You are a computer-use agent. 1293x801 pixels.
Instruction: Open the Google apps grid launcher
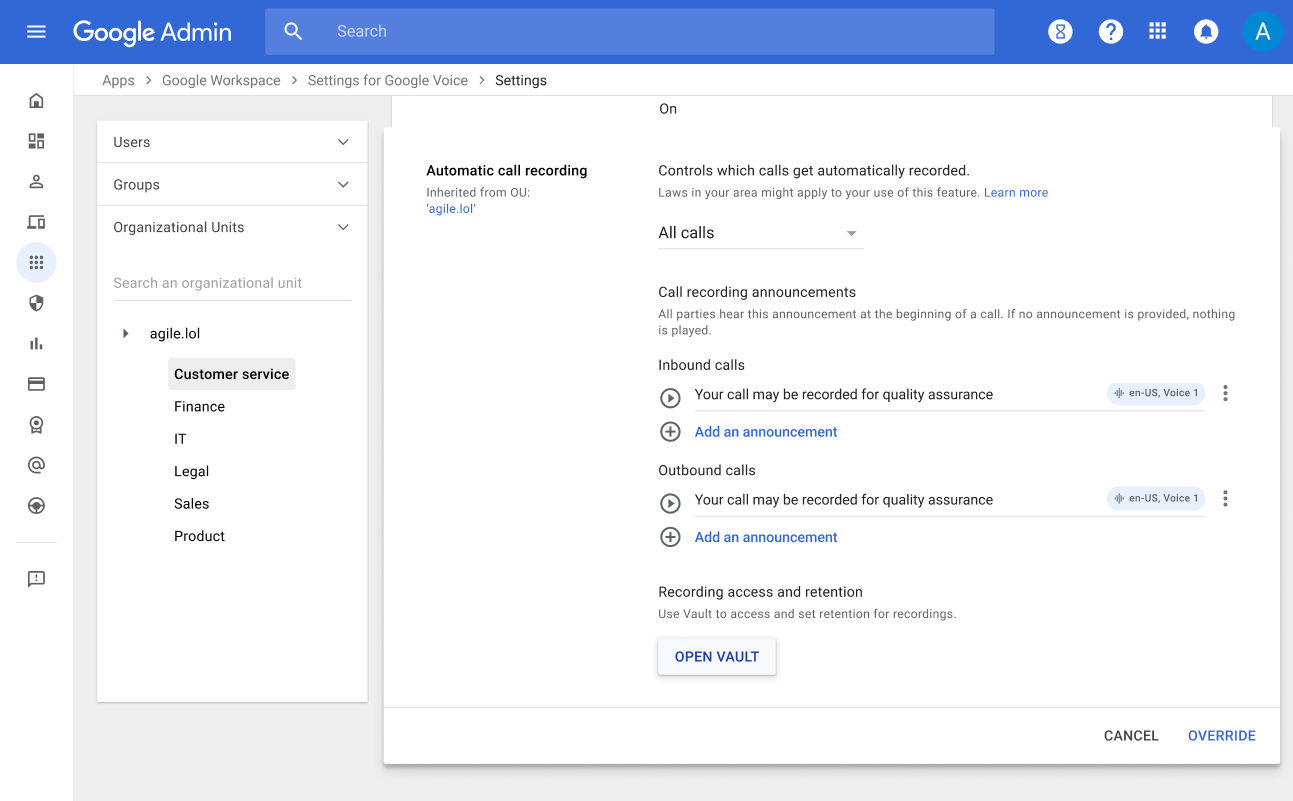point(1158,31)
